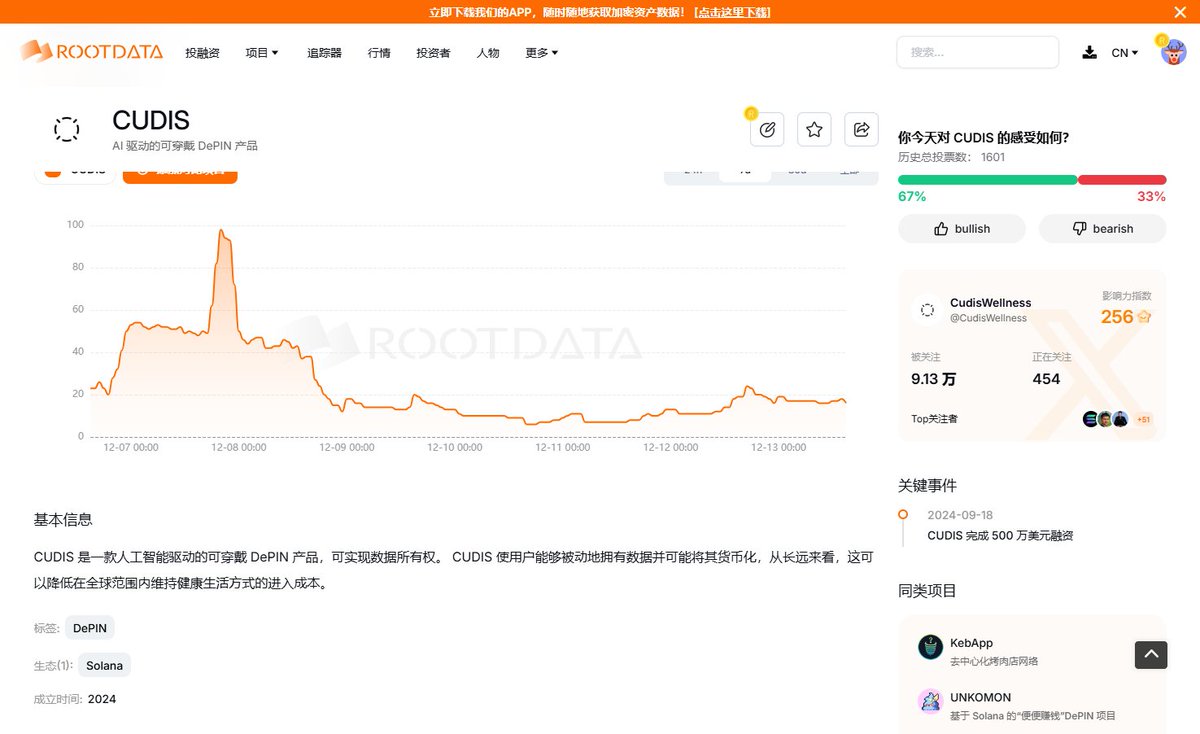Vote bullish on CUDIS

tap(962, 229)
